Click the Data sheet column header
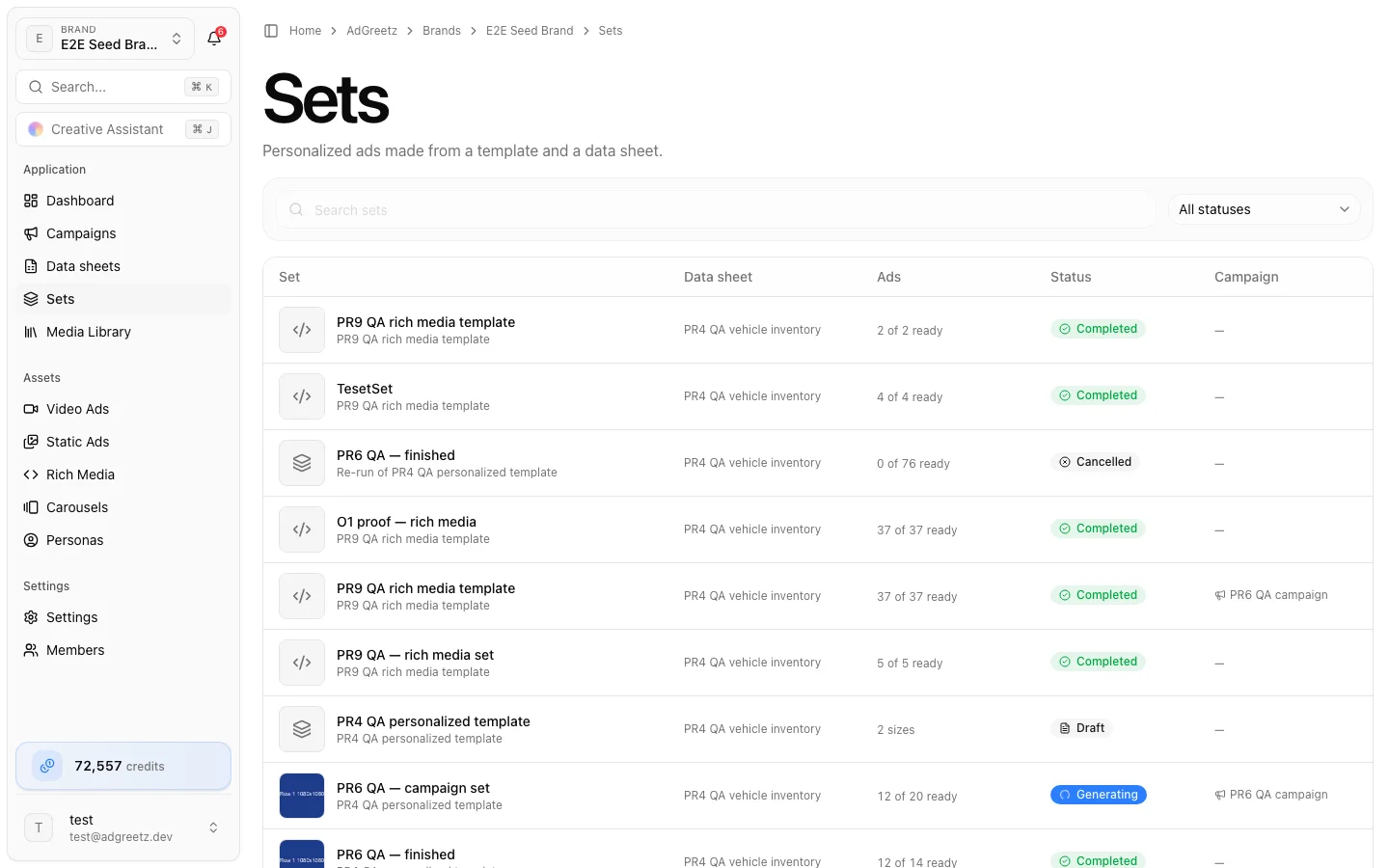This screenshot has width=1389, height=868. tap(718, 277)
